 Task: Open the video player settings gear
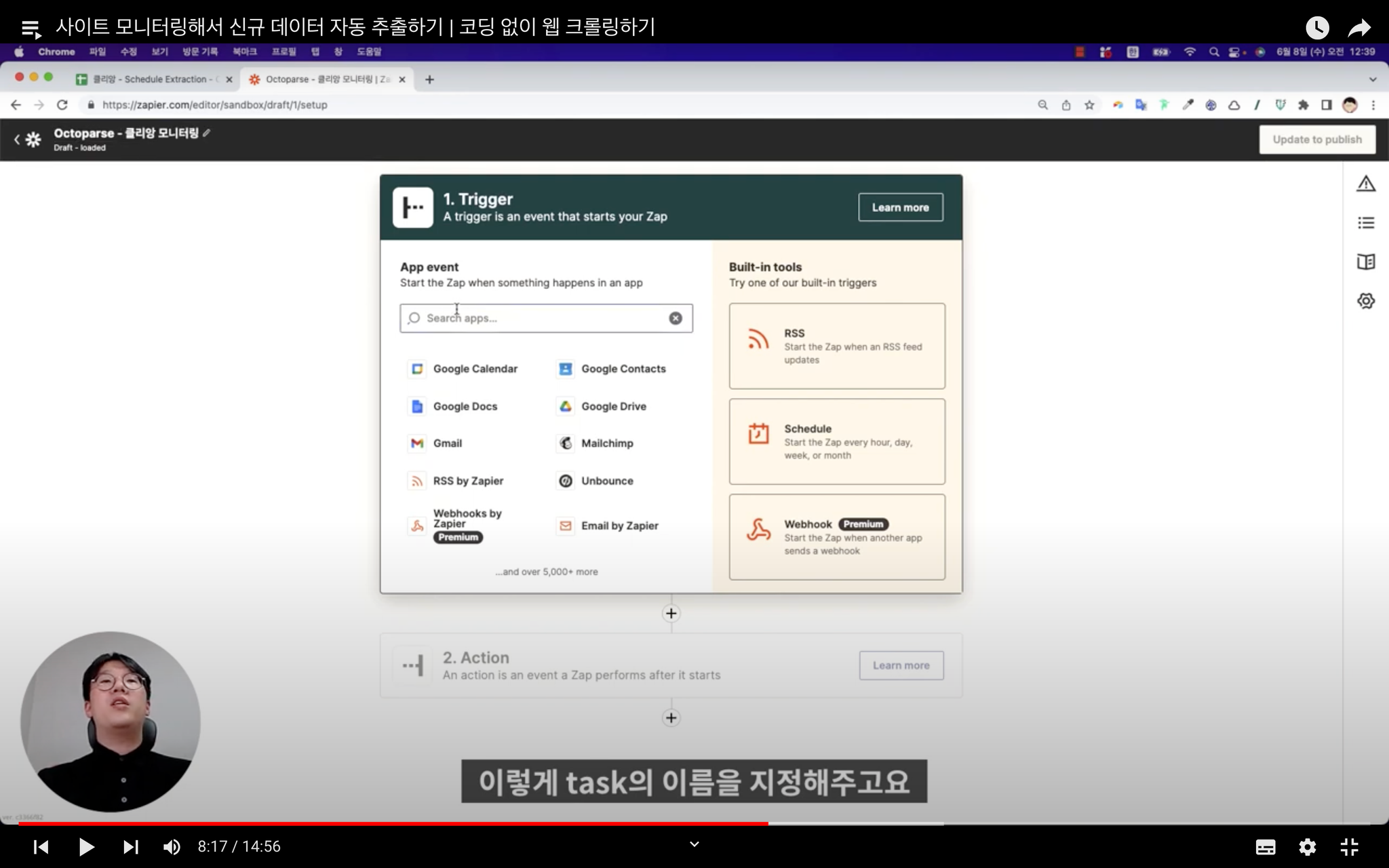tap(1308, 847)
